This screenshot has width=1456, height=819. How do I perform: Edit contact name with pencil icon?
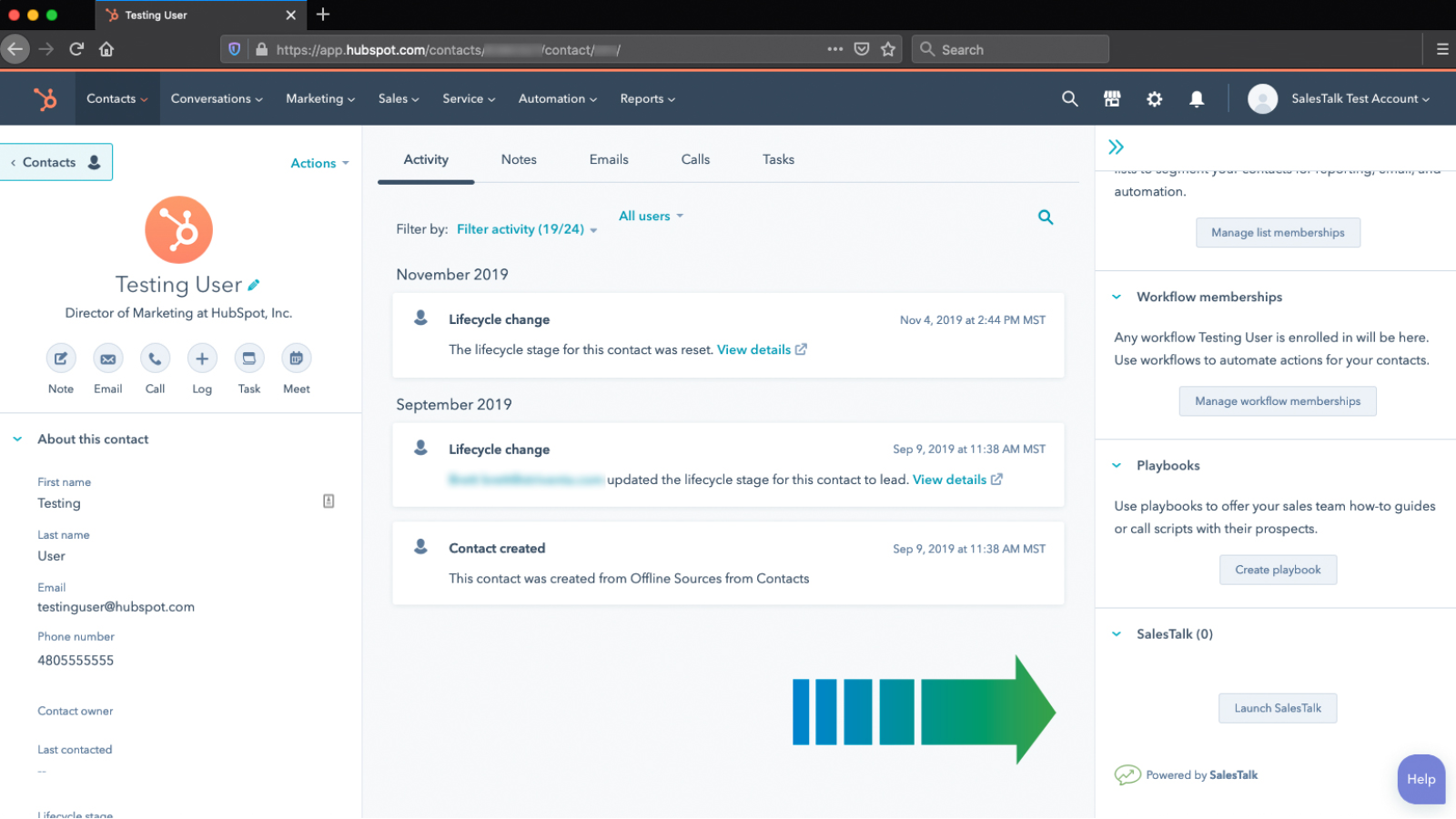coord(254,285)
